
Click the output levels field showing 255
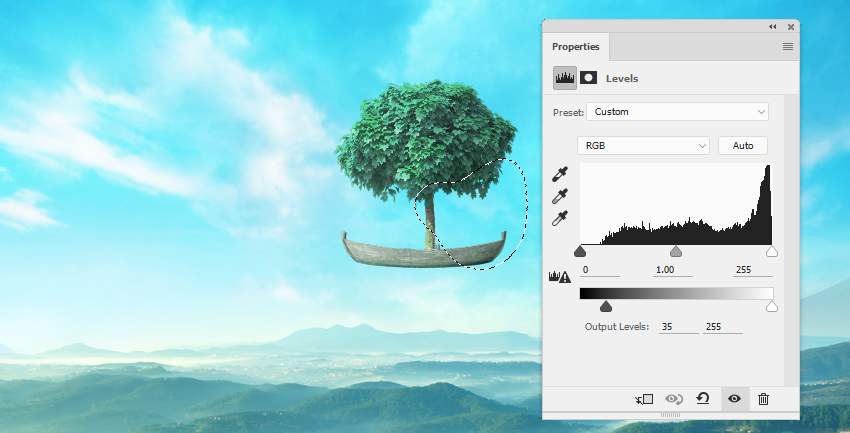click(723, 327)
